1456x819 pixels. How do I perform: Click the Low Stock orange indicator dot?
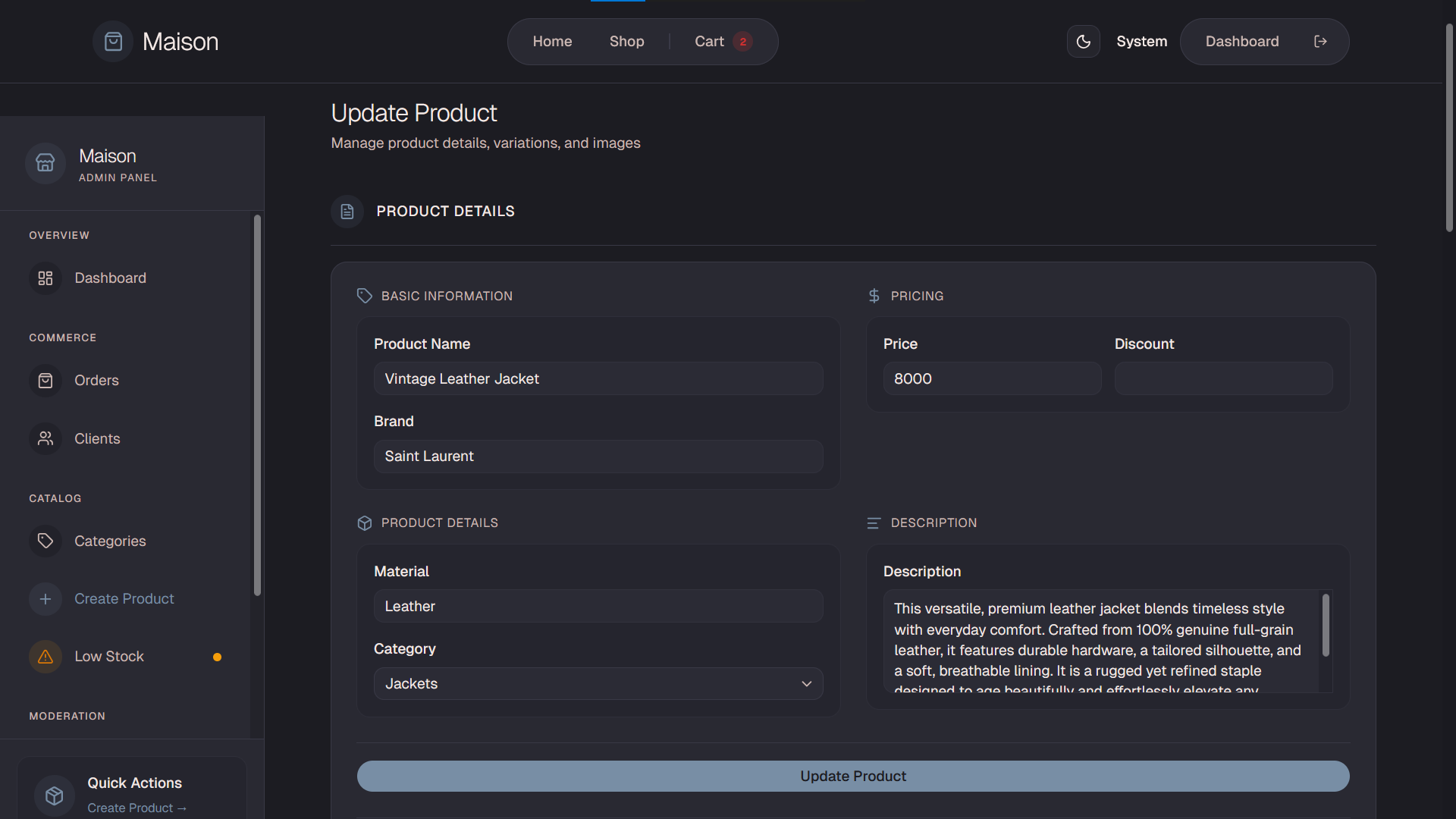coord(217,657)
